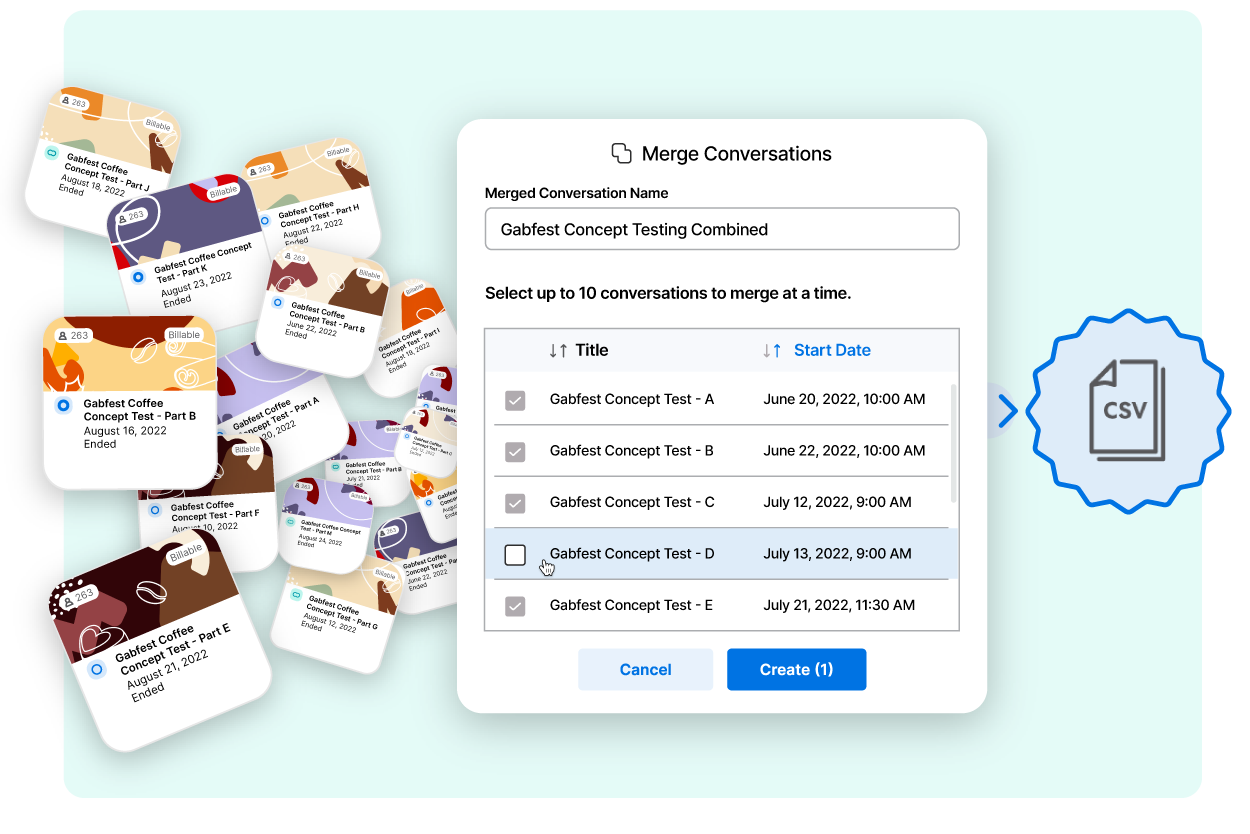Click the Create (1) button
Screen dimensions: 1250x834
(x=796, y=669)
